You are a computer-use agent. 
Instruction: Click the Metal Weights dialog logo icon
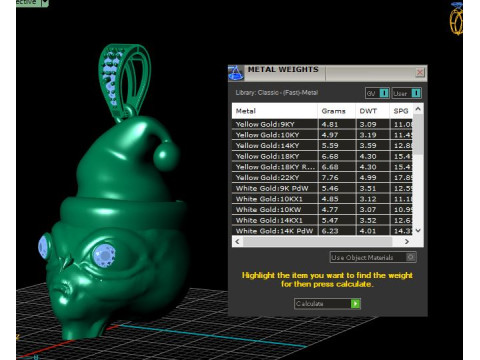[236, 73]
